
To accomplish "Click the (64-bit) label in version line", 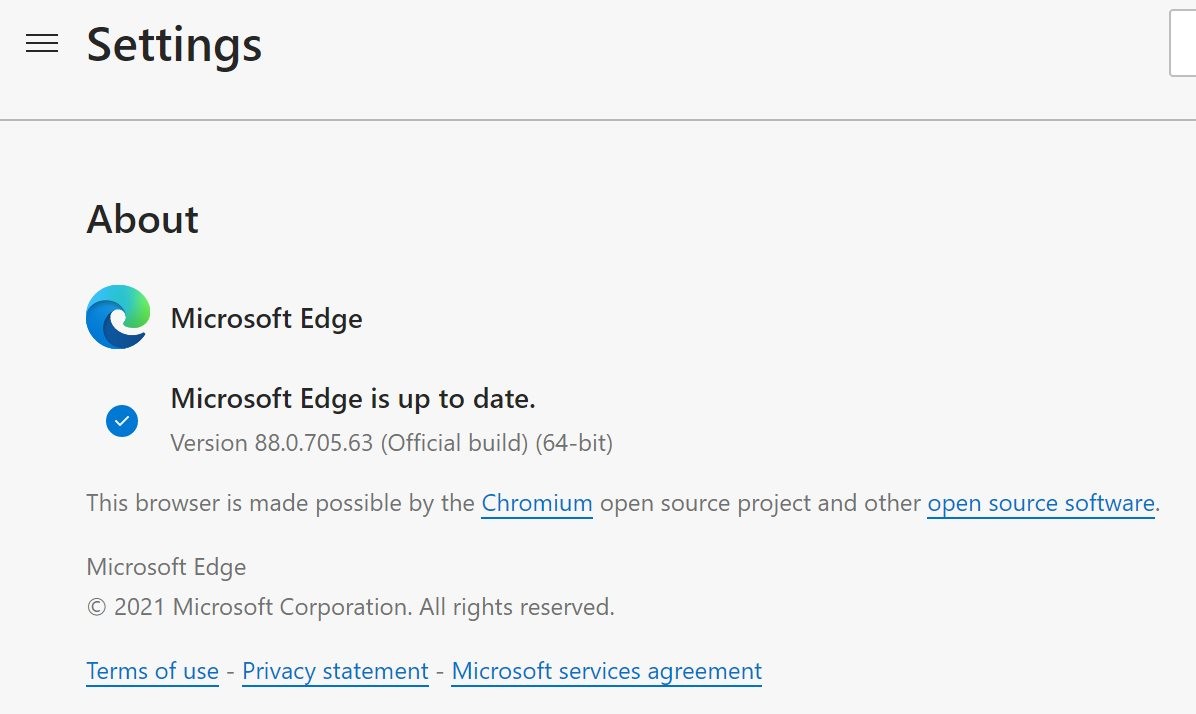I will 574,443.
